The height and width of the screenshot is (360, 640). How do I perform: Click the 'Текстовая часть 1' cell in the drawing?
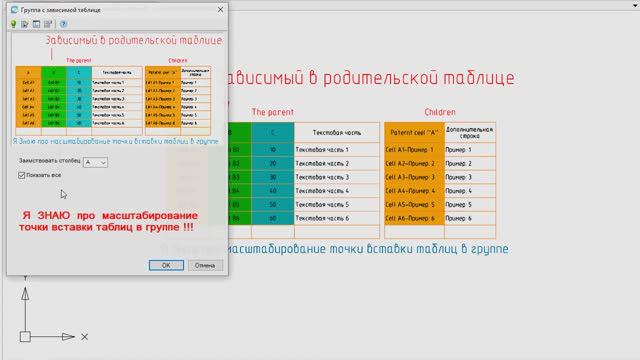click(337, 149)
